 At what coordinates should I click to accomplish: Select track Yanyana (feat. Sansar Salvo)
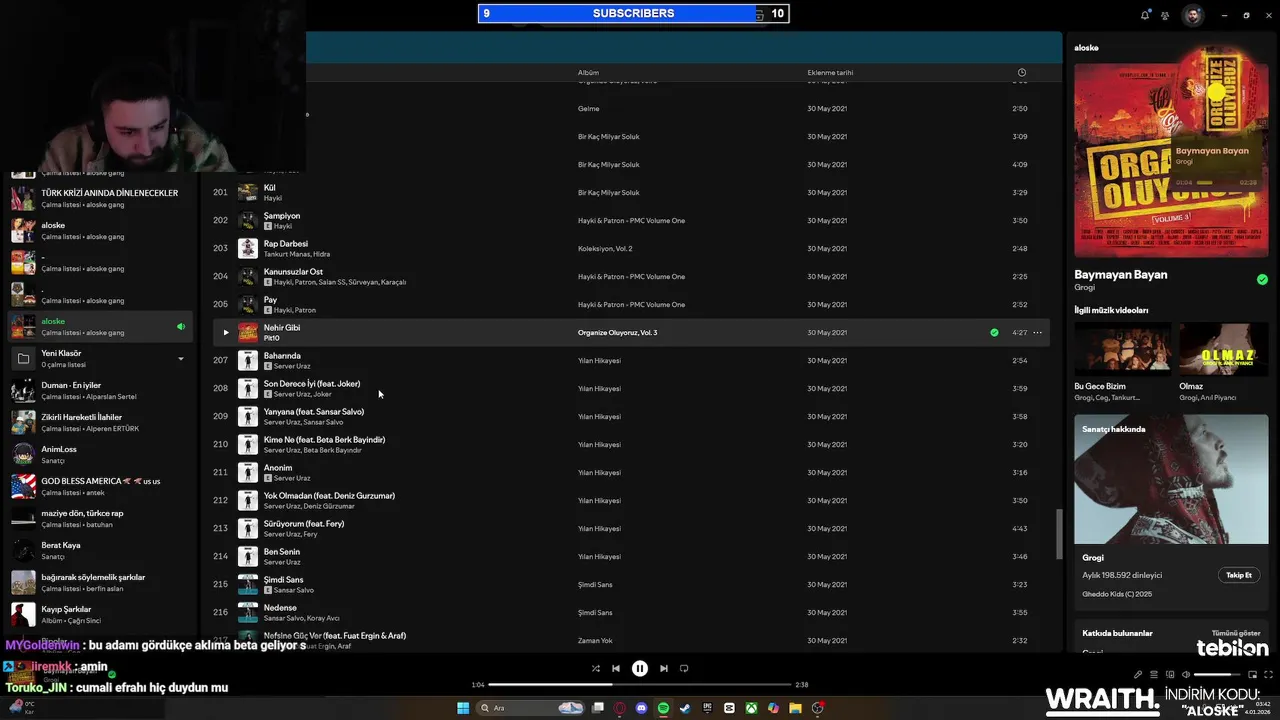pyautogui.click(x=630, y=416)
